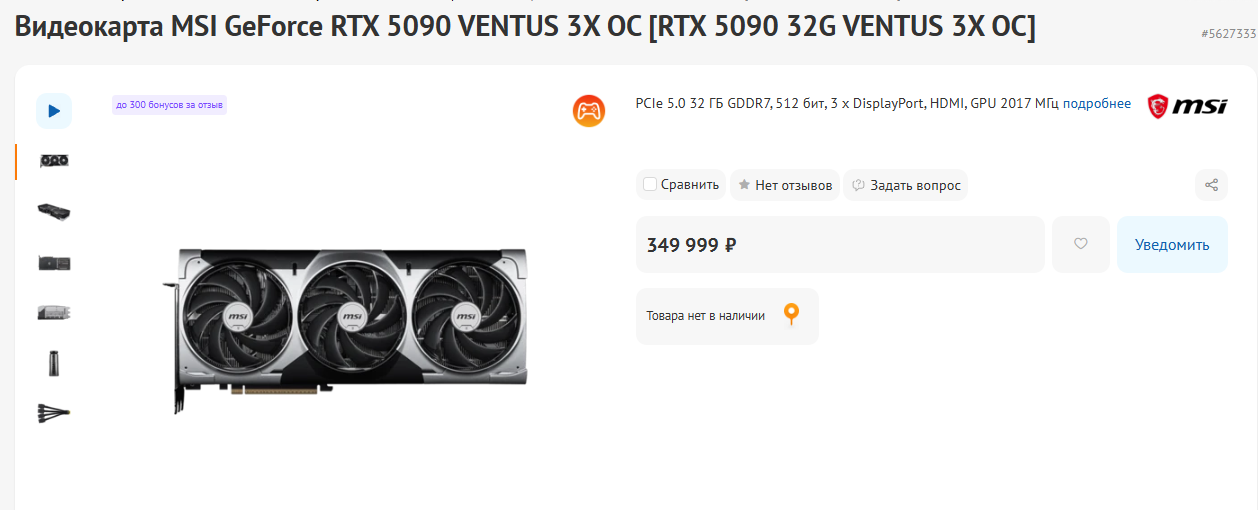This screenshot has width=1258, height=510.
Task: Click the orange map pin icon
Action: 791,315
